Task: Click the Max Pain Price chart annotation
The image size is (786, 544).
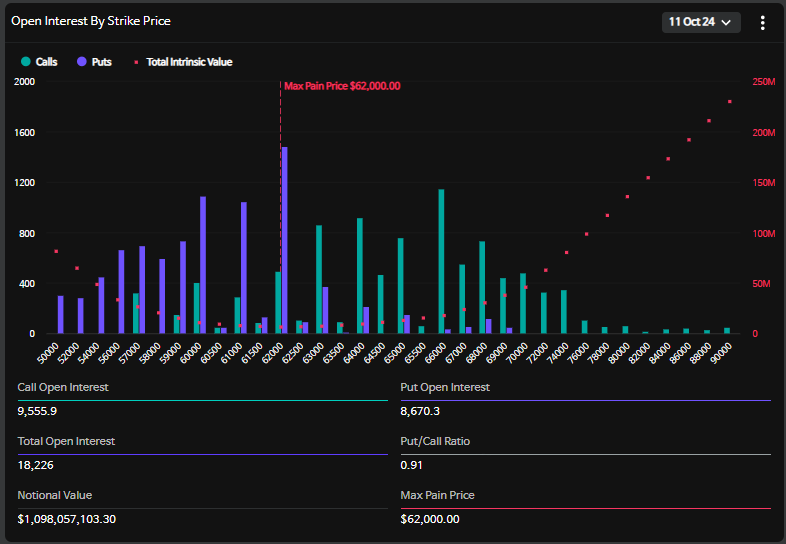Action: coord(342,86)
